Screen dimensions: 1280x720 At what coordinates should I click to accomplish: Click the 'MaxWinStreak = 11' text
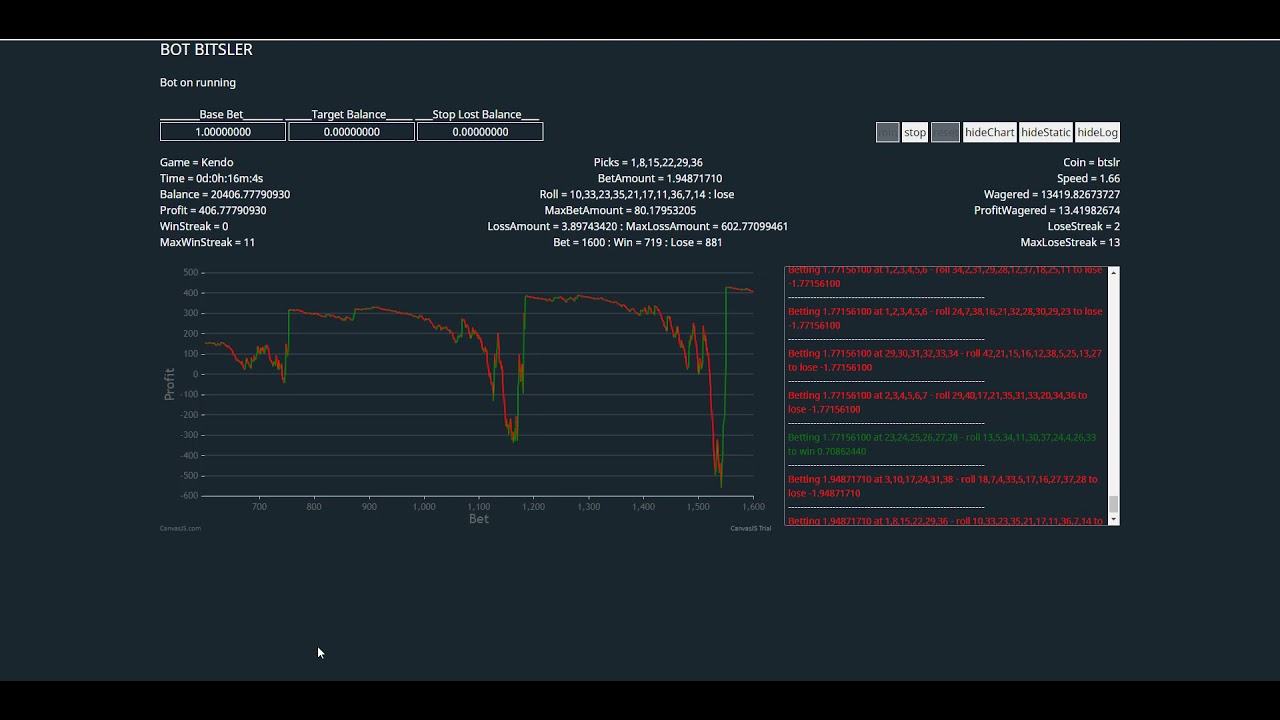pos(208,242)
